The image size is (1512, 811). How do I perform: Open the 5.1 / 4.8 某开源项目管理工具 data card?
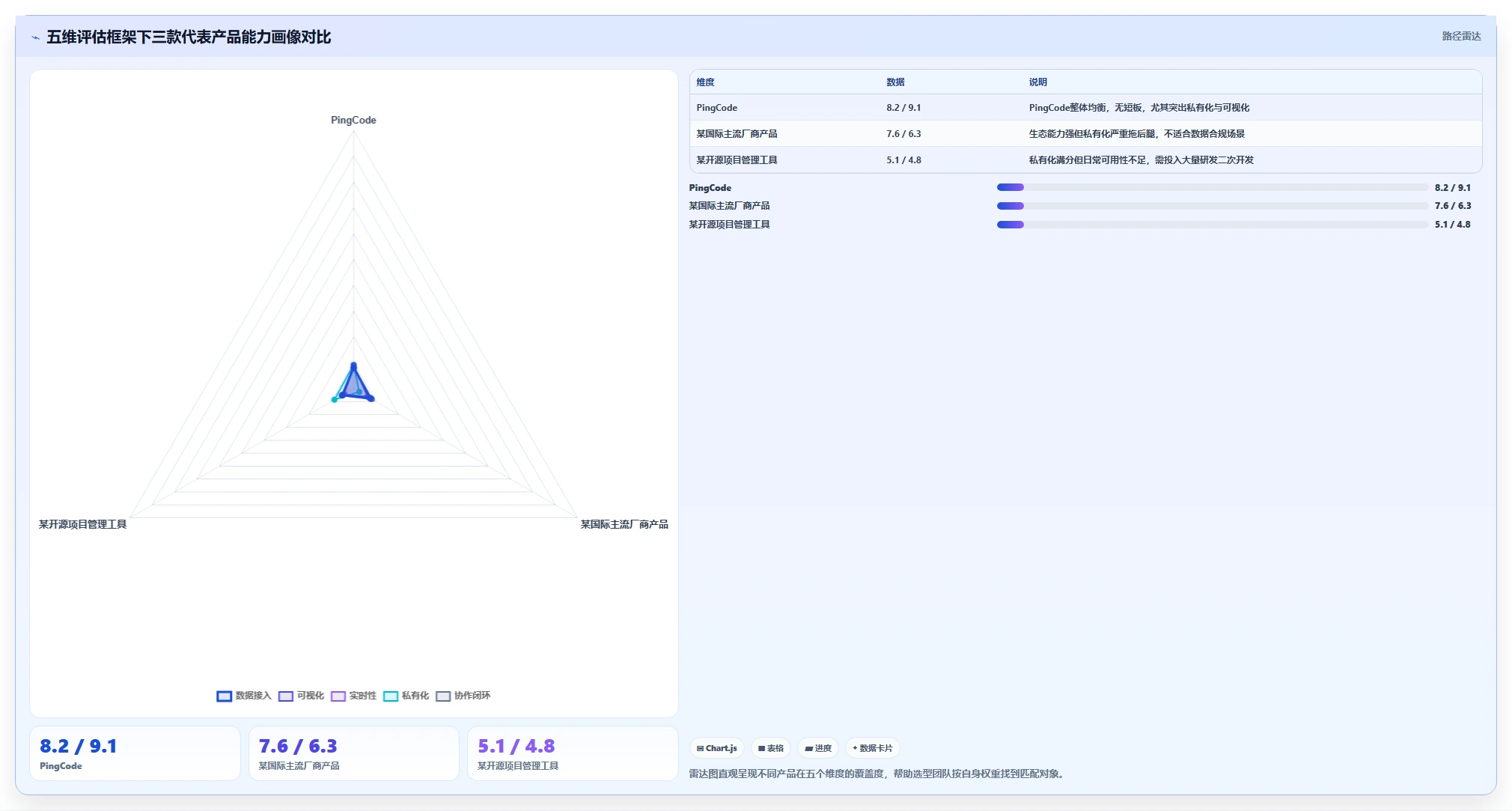[x=573, y=753]
